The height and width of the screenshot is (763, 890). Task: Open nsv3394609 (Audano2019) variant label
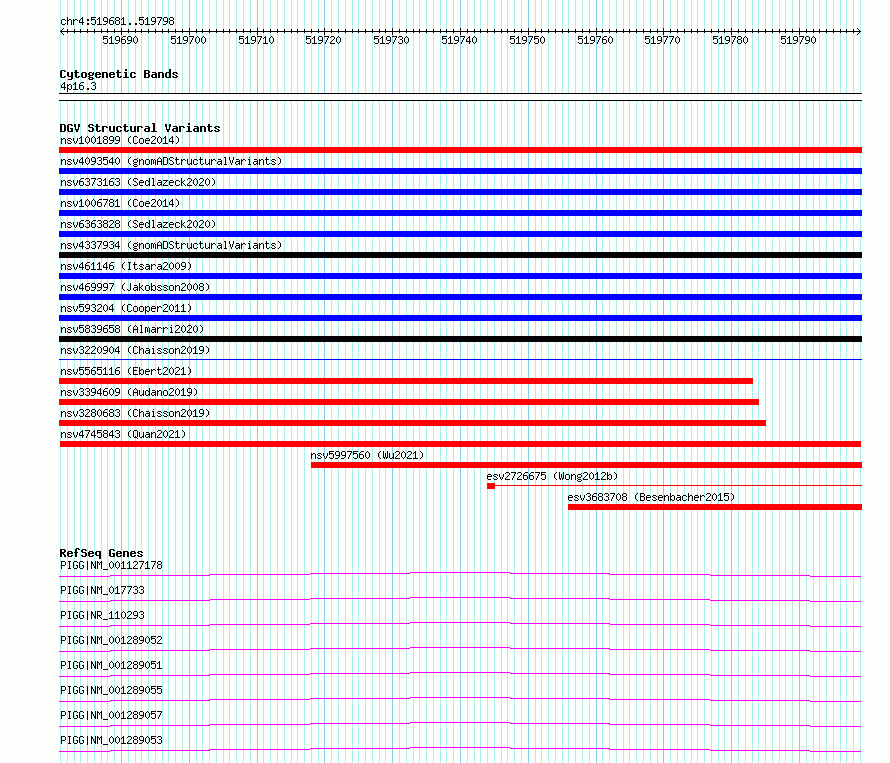click(129, 392)
